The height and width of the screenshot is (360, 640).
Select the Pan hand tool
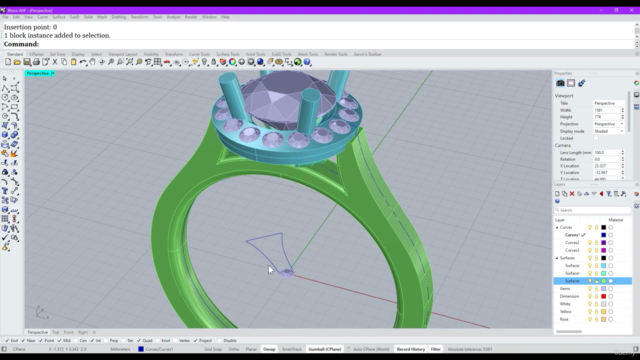tap(92, 62)
